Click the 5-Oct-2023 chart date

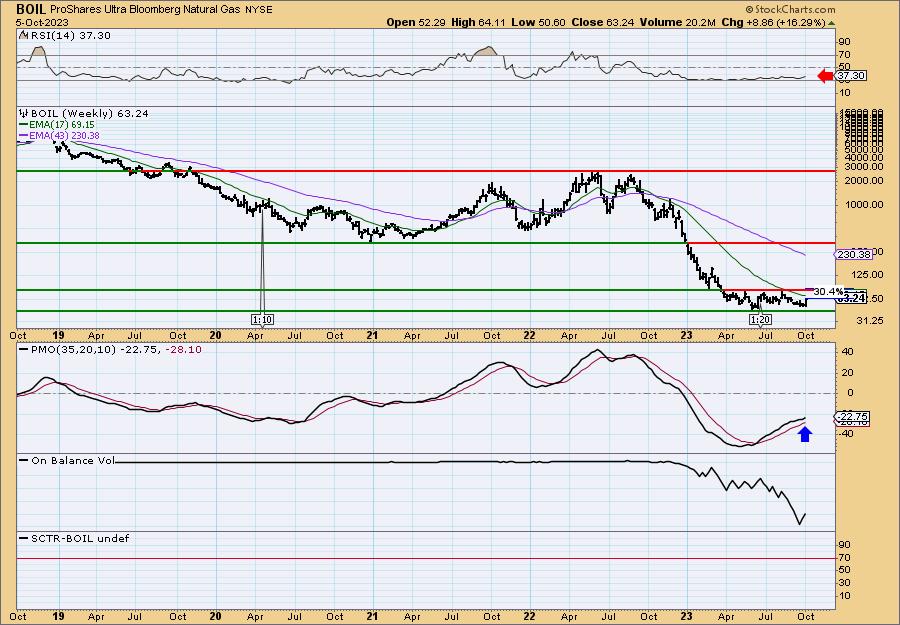42,22
